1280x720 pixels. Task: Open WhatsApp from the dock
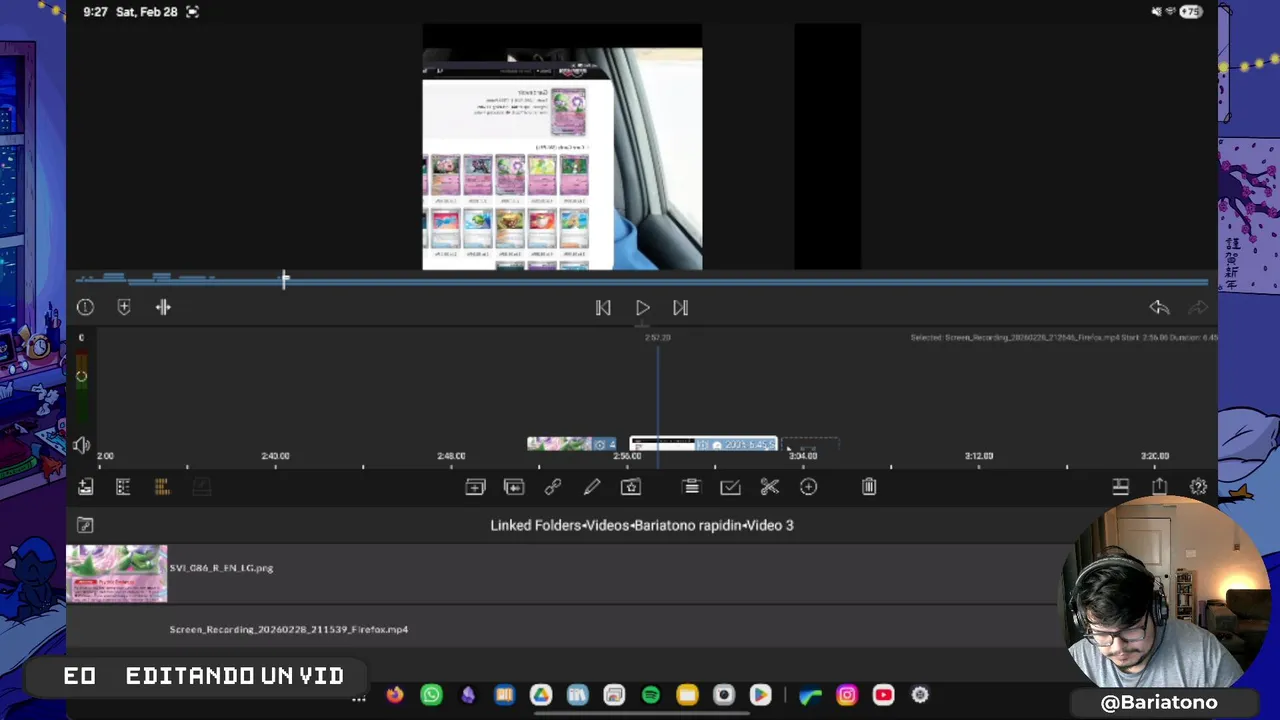click(431, 695)
